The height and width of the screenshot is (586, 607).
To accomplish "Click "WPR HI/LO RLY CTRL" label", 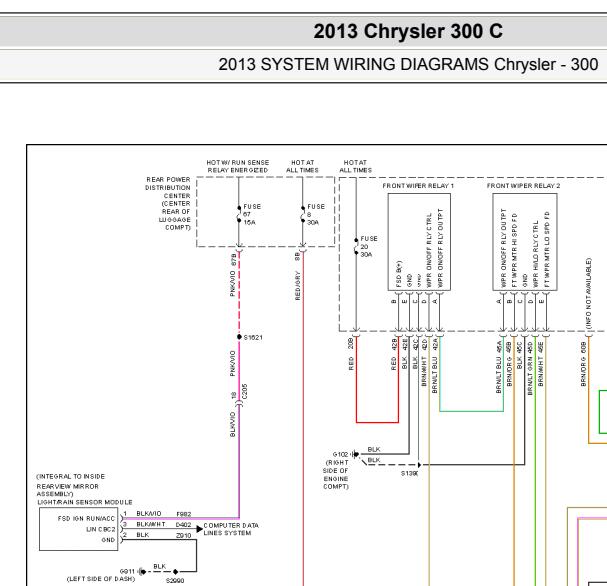I will coord(536,254).
